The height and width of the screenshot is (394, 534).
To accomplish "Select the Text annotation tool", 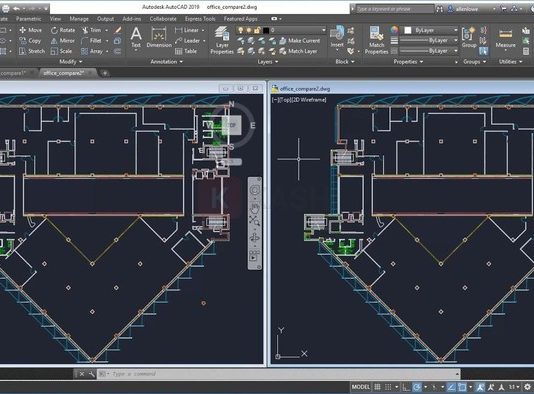I will (136, 37).
